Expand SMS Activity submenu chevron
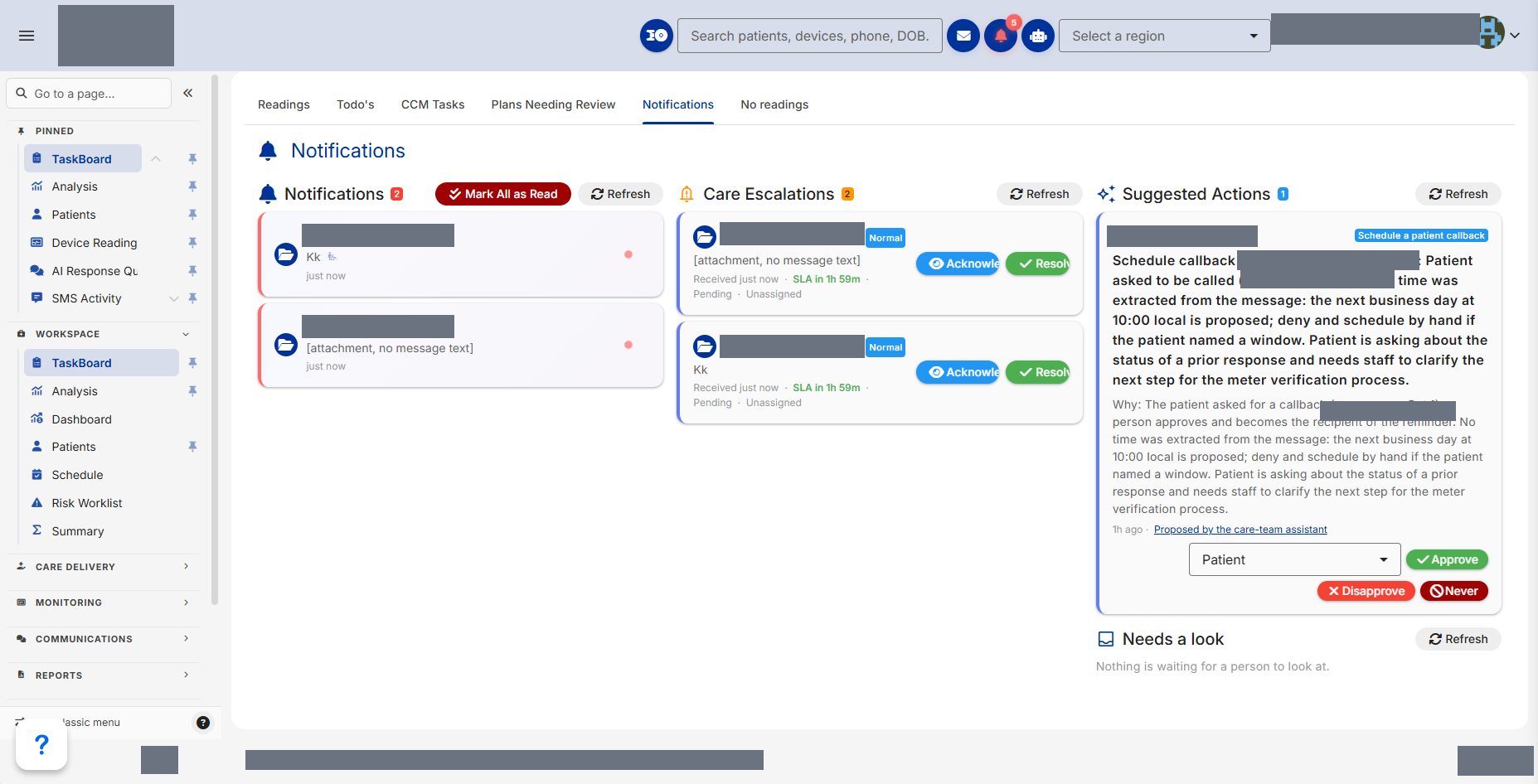 (174, 298)
